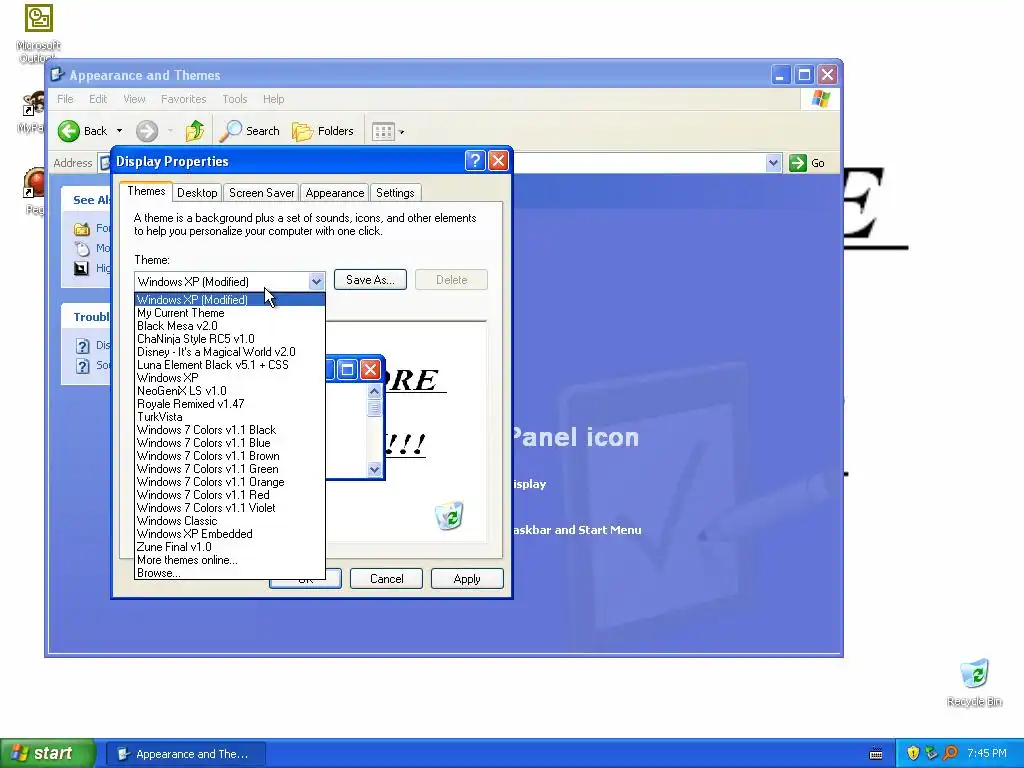Click preview window scrollbar down arrow
This screenshot has height=768, width=1024.
coord(374,470)
